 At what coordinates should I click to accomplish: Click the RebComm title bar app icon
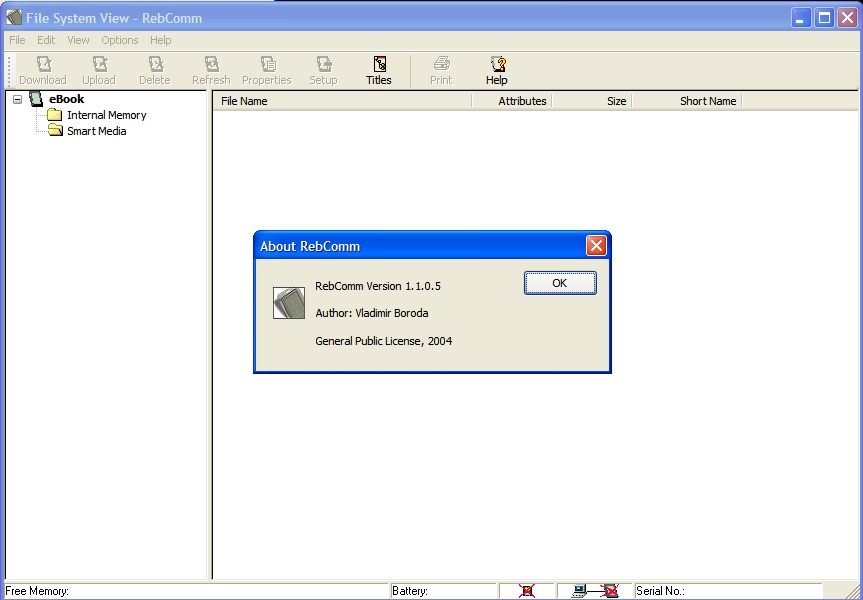pyautogui.click(x=14, y=18)
